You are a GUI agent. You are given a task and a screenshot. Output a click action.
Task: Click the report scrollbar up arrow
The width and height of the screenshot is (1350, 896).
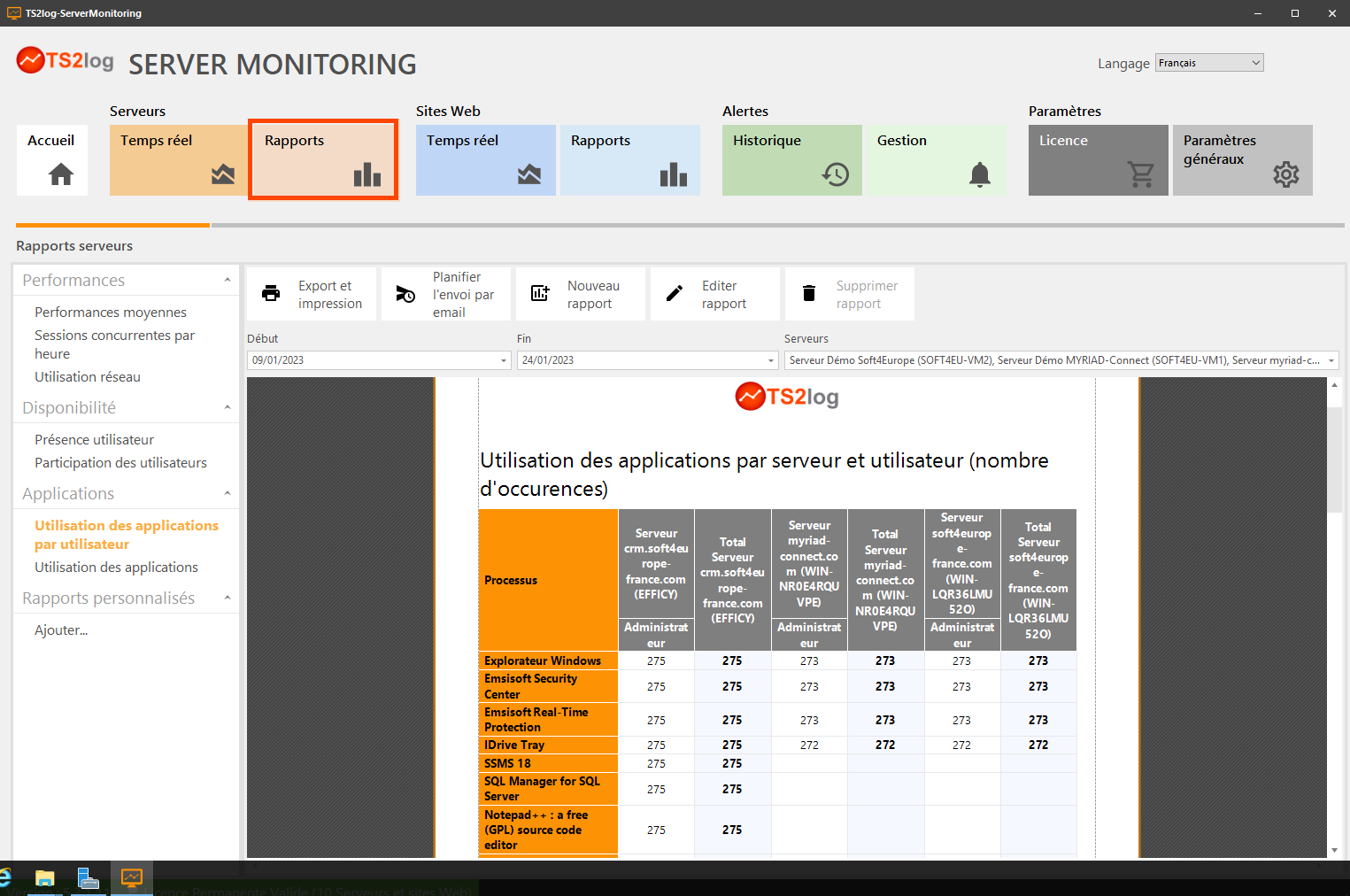pyautogui.click(x=1334, y=385)
